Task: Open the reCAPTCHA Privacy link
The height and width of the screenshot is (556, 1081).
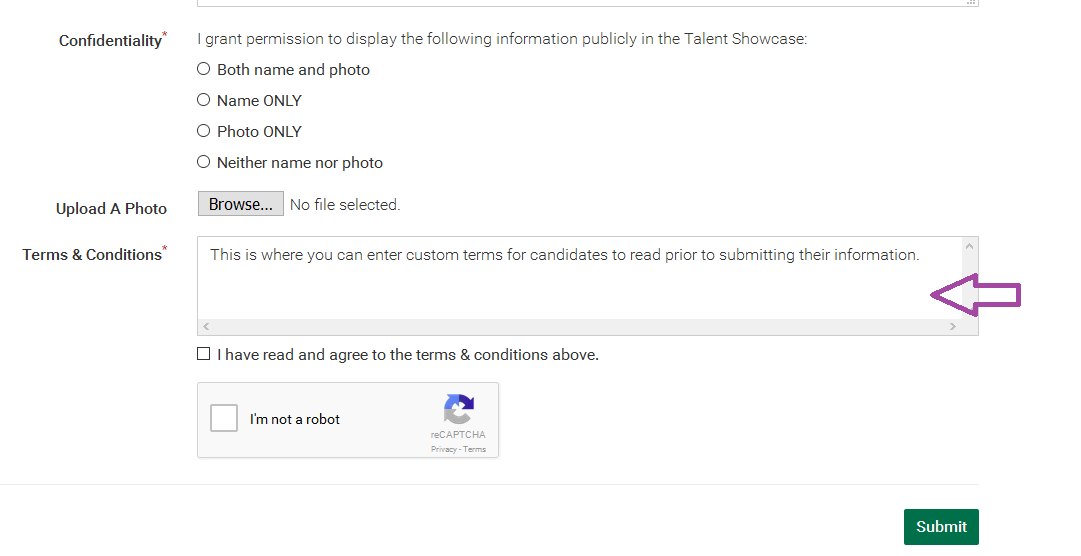Action: click(444, 449)
